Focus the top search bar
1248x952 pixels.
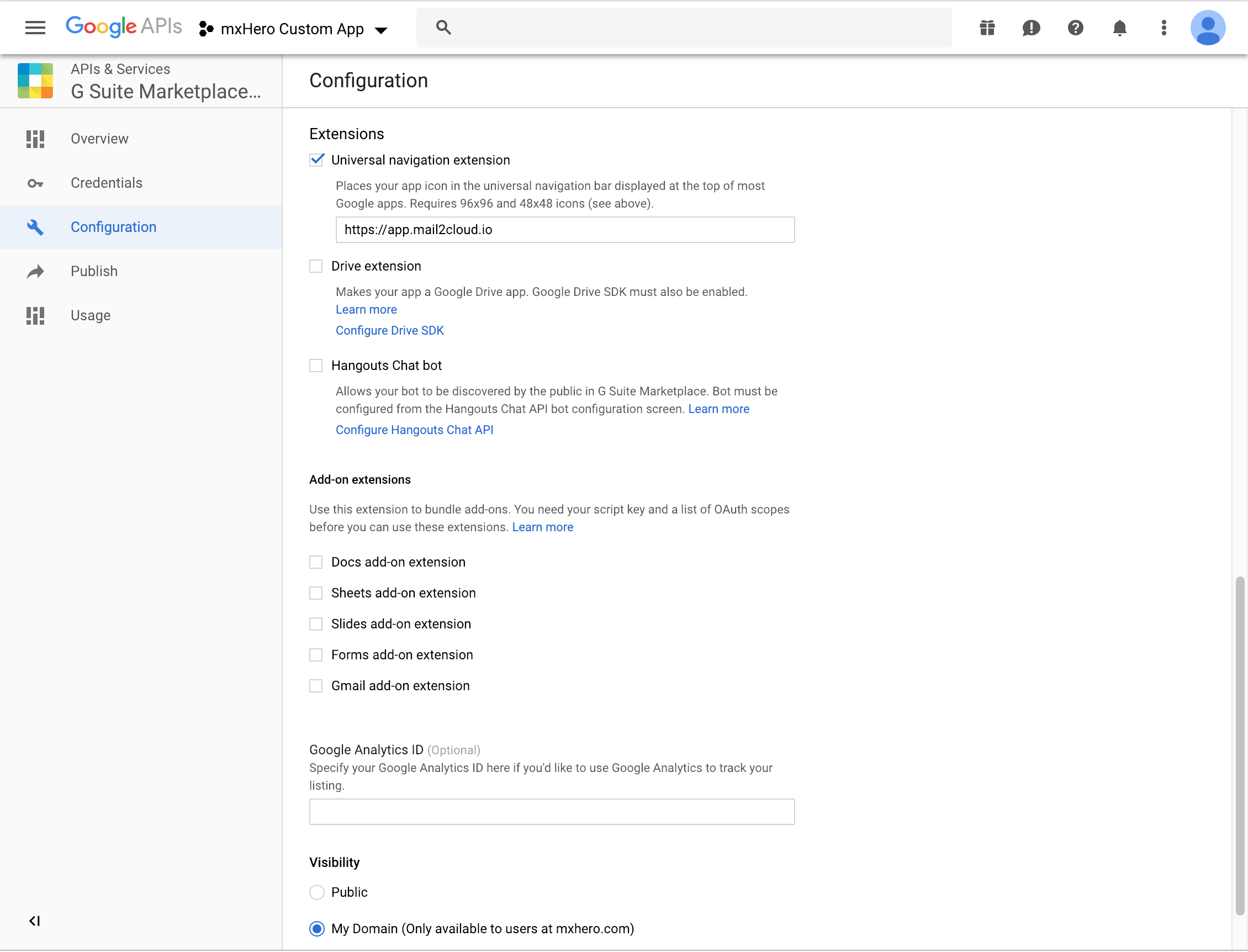coord(684,27)
